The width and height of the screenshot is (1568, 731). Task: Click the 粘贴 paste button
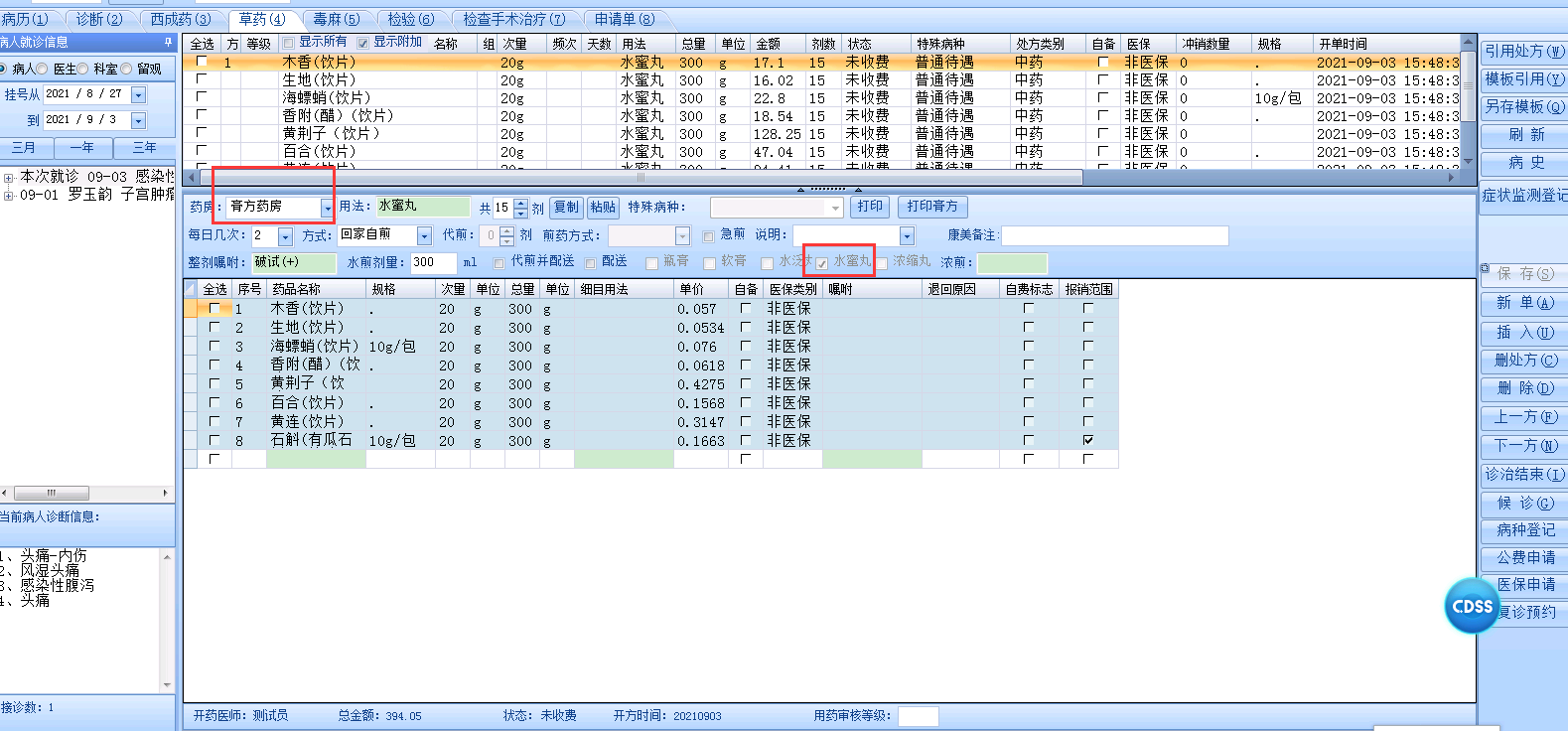click(x=603, y=208)
